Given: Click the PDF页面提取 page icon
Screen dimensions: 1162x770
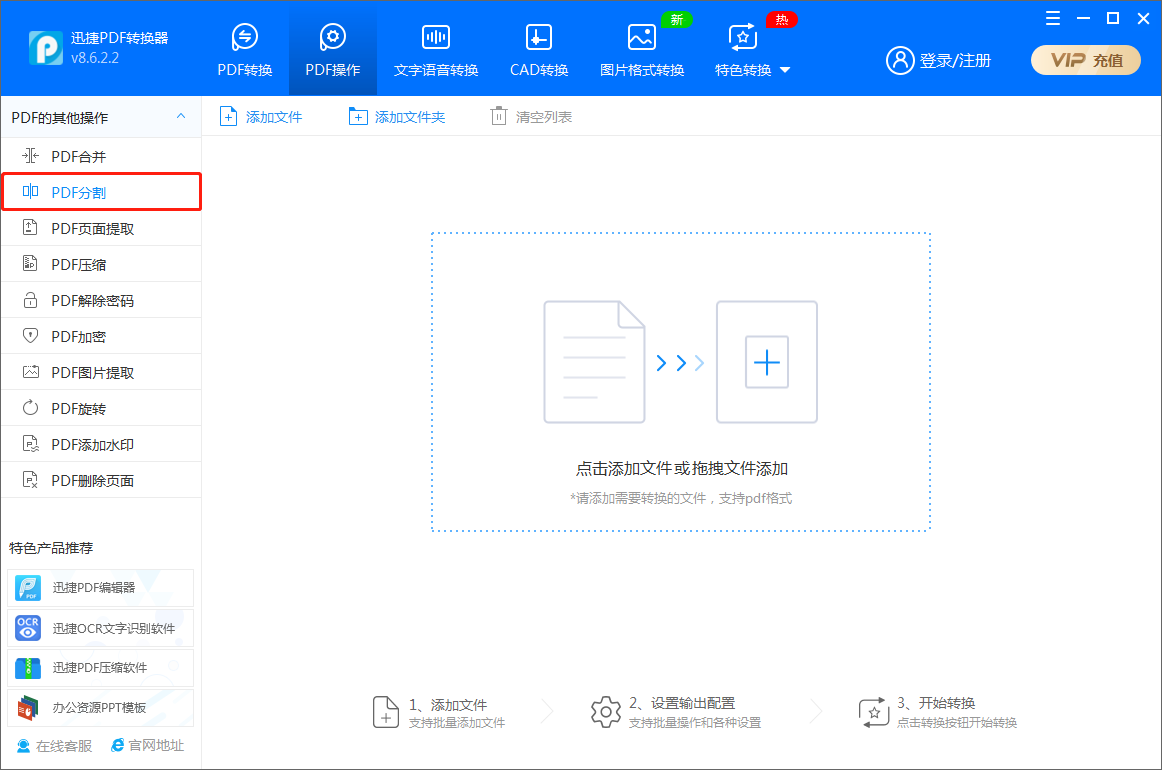Looking at the screenshot, I should pyautogui.click(x=30, y=228).
